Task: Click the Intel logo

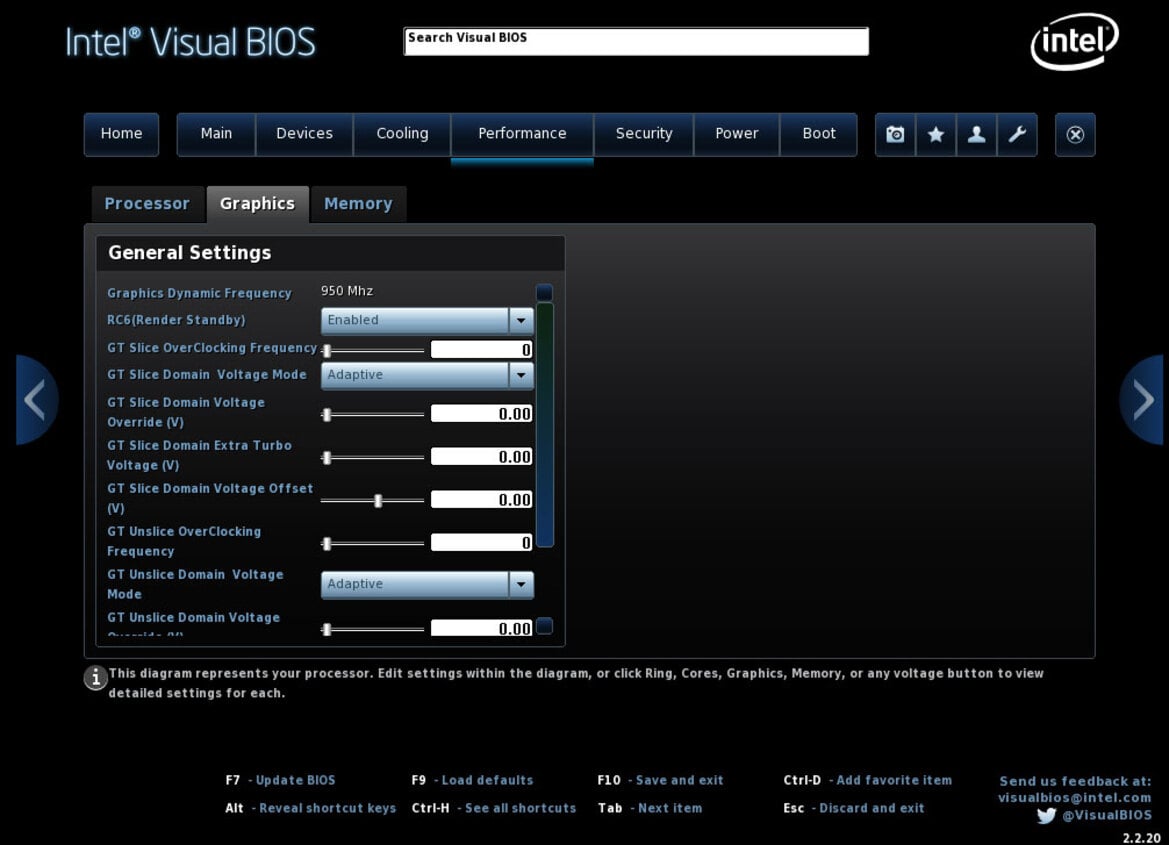Action: [1074, 41]
